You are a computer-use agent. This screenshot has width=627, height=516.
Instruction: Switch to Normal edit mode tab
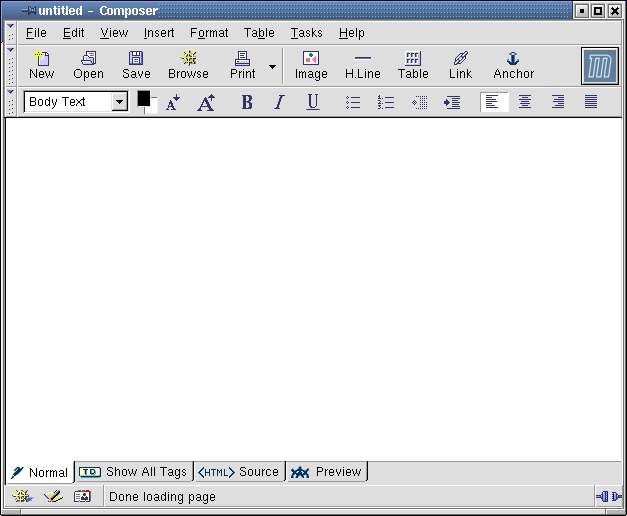[x=40, y=472]
